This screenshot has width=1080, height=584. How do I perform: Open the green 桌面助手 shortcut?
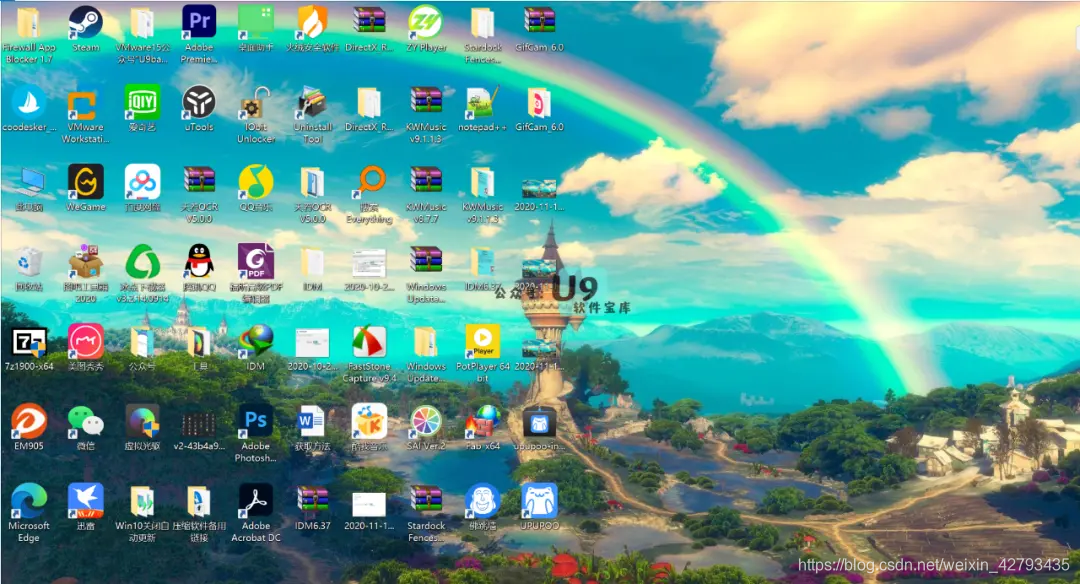pyautogui.click(x=256, y=23)
